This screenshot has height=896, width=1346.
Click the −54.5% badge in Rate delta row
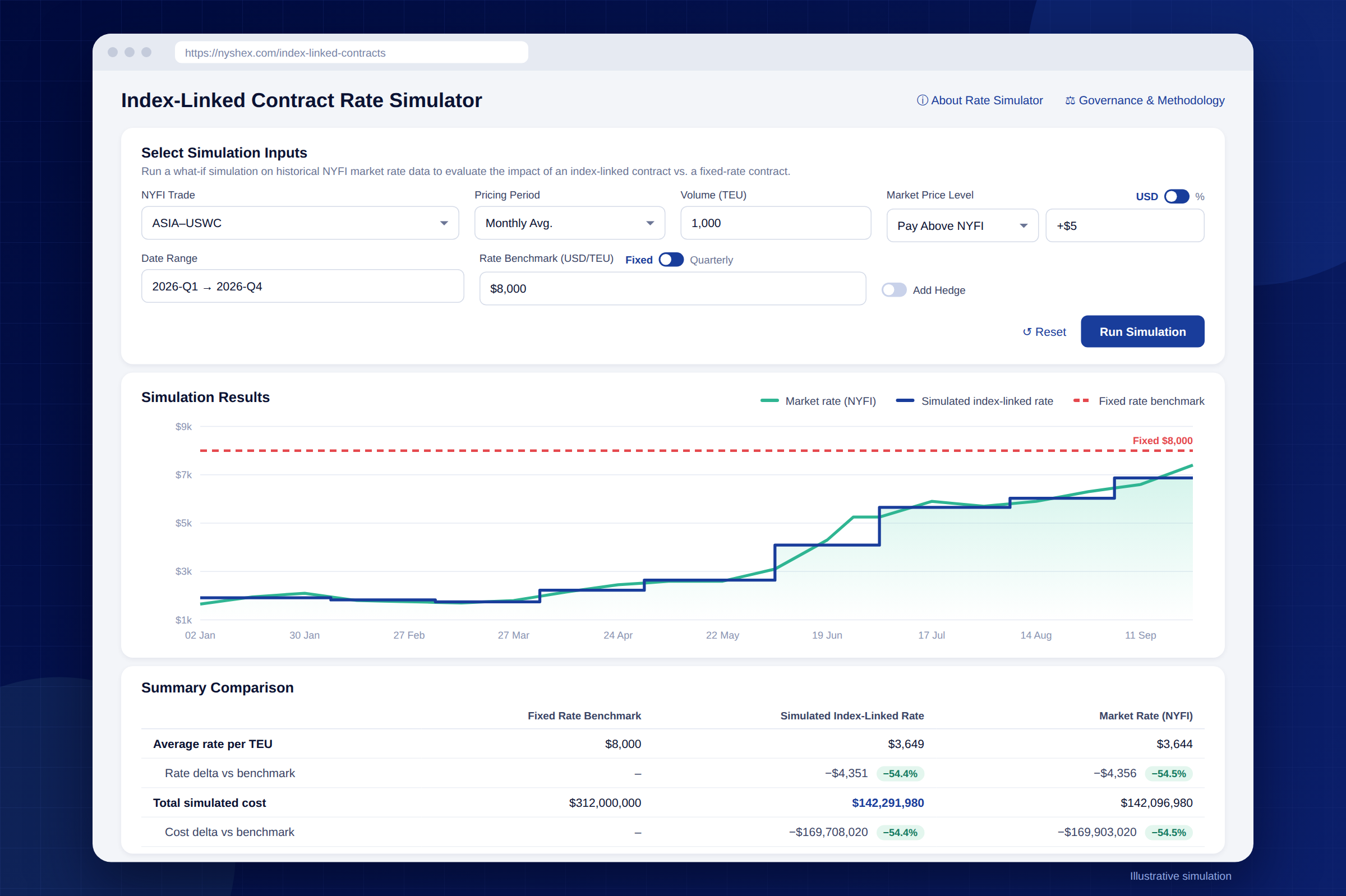(1169, 774)
